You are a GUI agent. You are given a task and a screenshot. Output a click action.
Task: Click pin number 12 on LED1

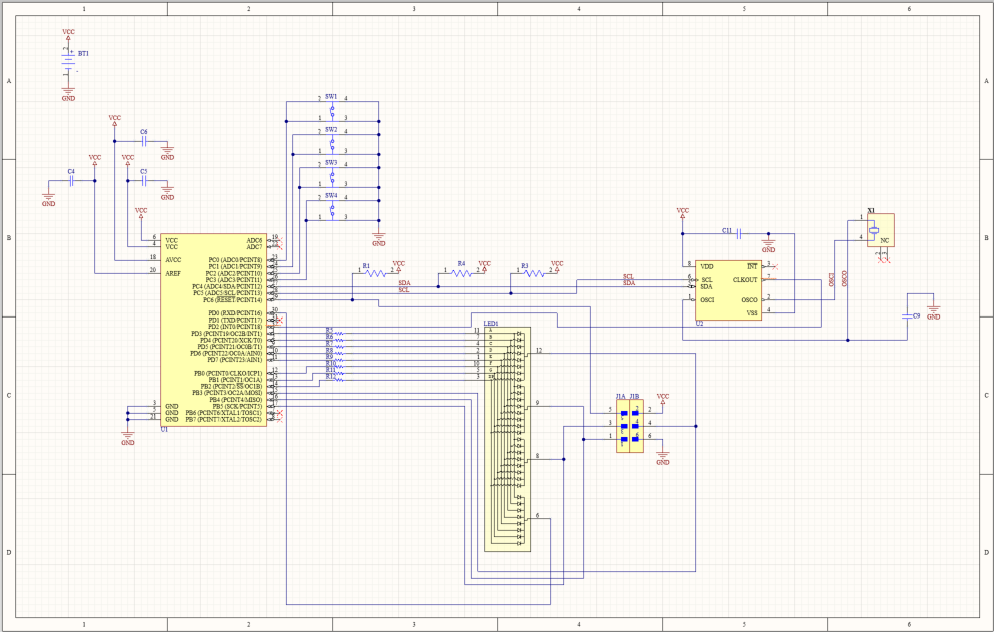[539, 351]
